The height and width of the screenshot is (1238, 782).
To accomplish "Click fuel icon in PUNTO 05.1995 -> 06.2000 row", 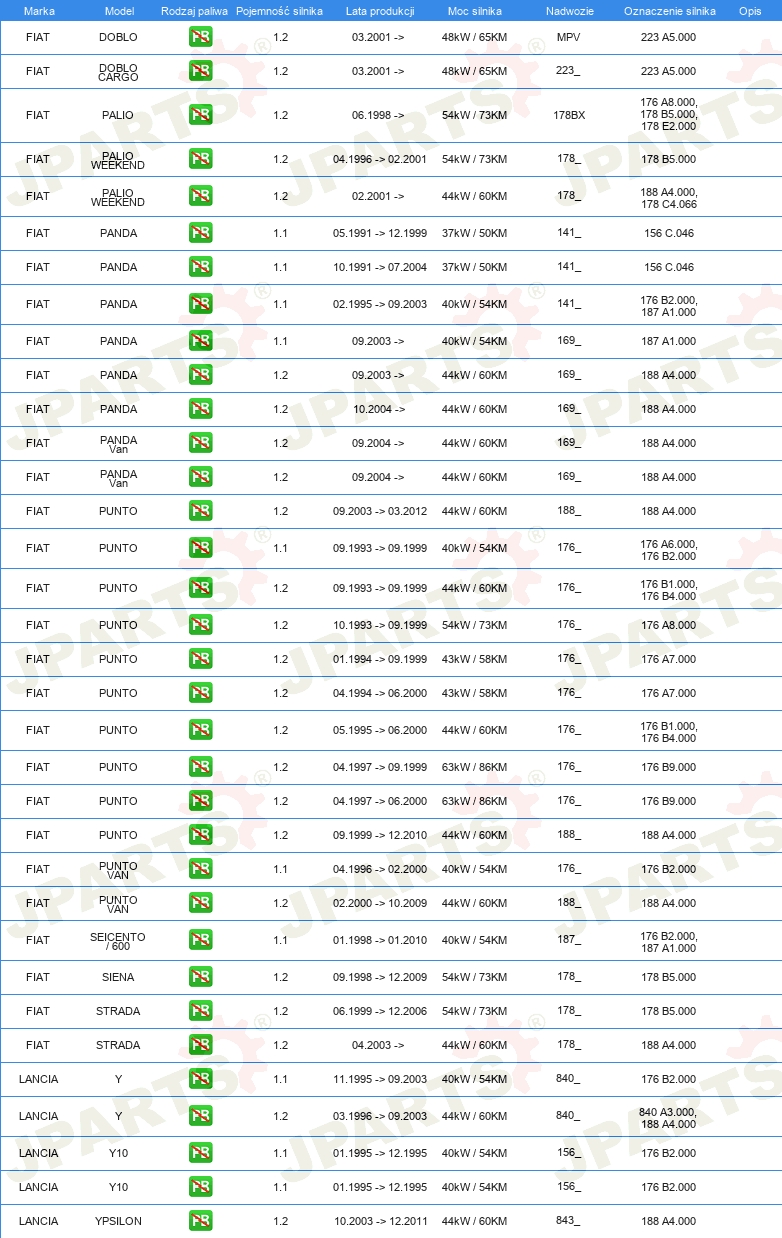I will tap(200, 730).
